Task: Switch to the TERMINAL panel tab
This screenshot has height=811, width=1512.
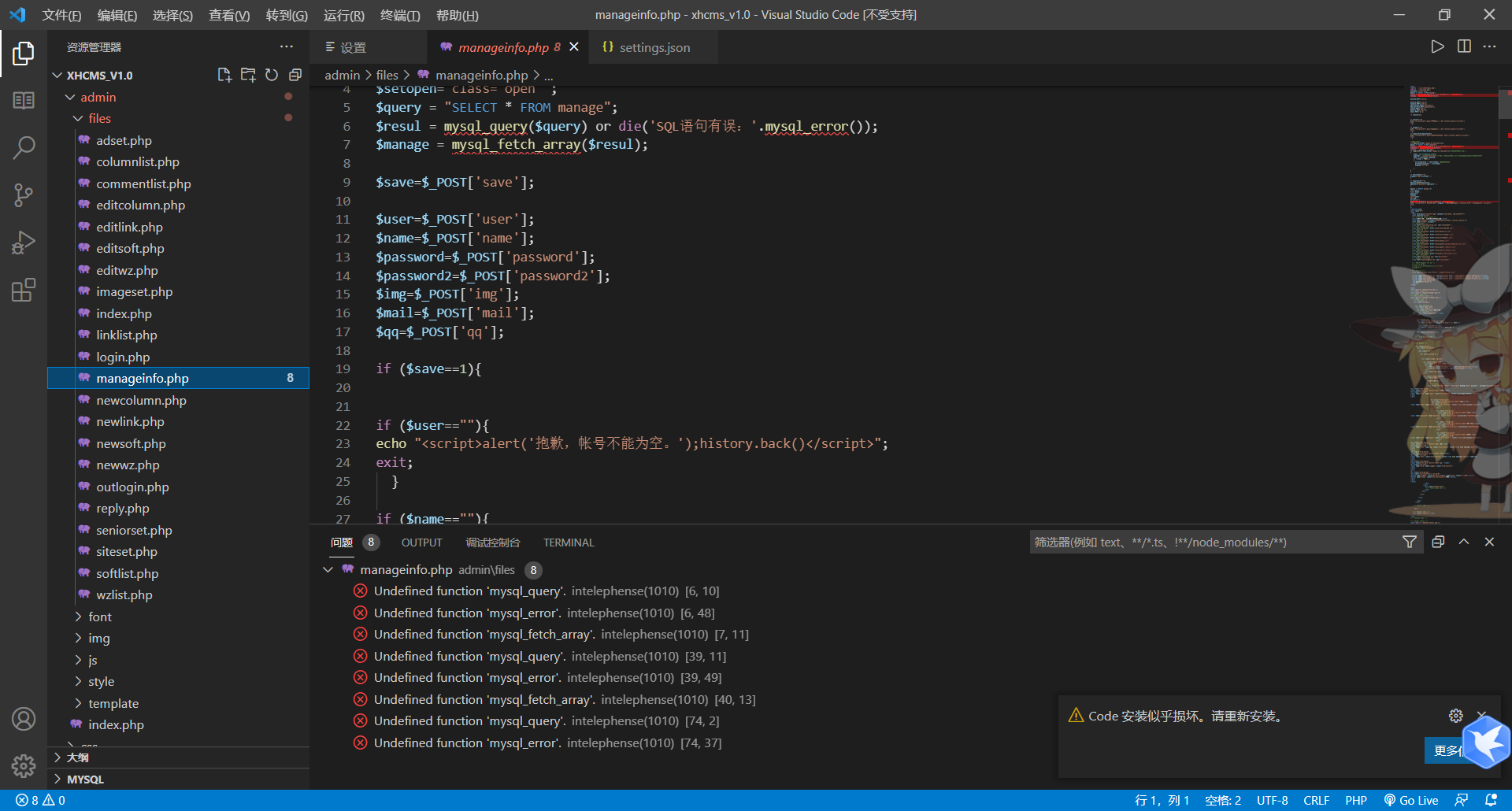Action: click(x=569, y=543)
